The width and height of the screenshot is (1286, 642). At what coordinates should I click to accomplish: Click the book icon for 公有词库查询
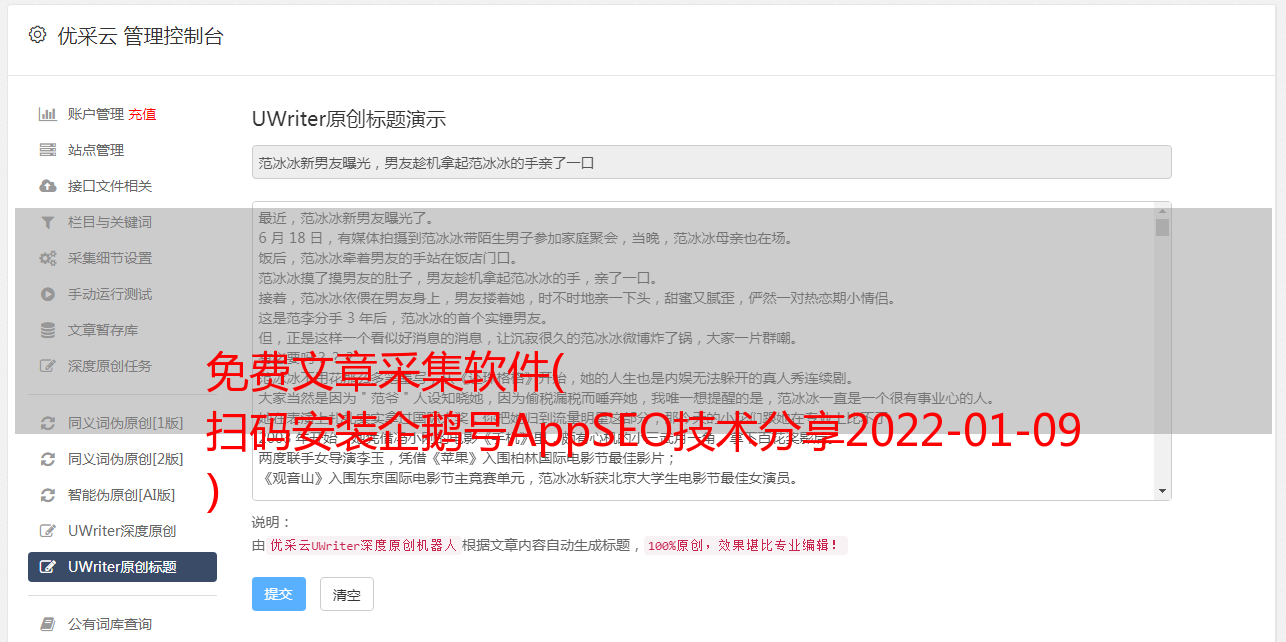point(47,624)
